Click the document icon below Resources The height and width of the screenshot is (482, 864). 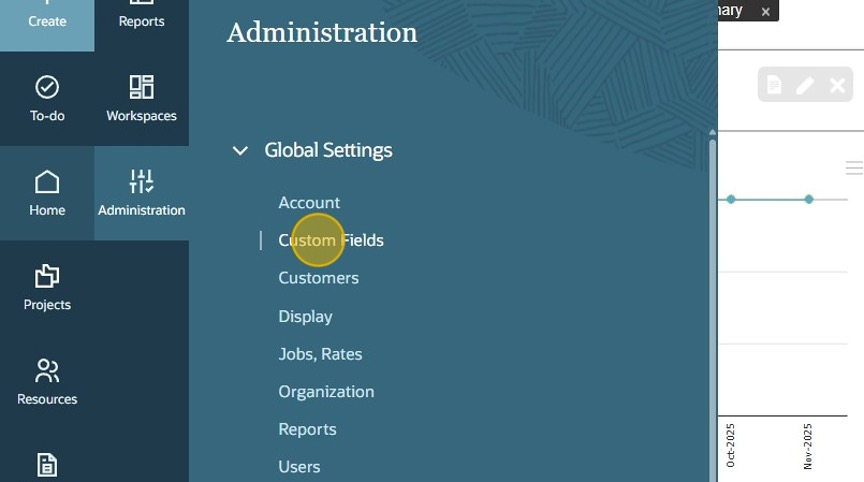(47, 464)
